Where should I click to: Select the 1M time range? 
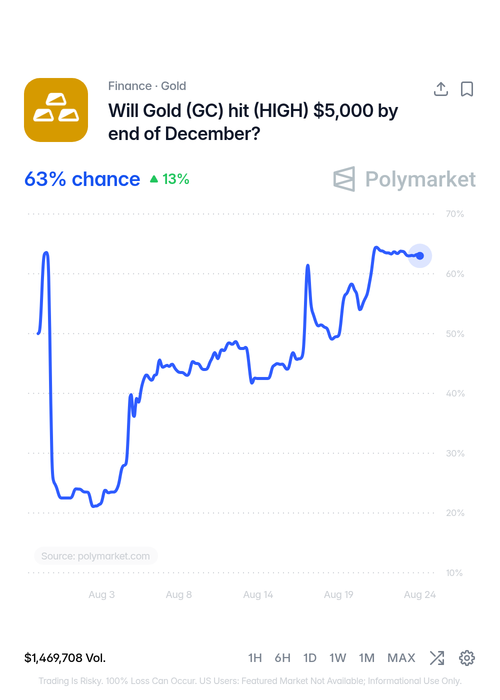click(x=367, y=658)
